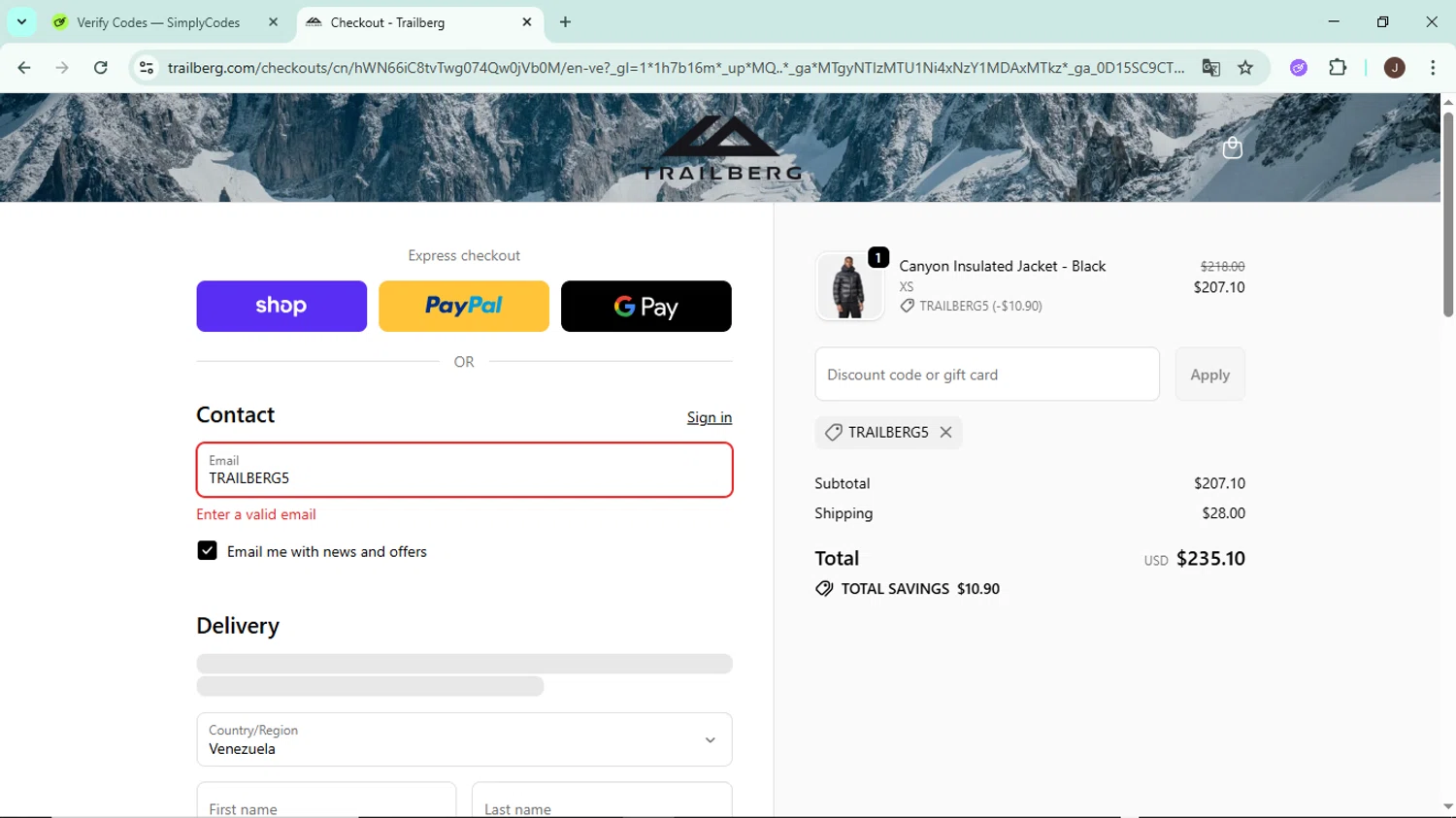This screenshot has width=1456, height=818.
Task: Click the $235.10 total amount
Action: pyautogui.click(x=1210, y=559)
